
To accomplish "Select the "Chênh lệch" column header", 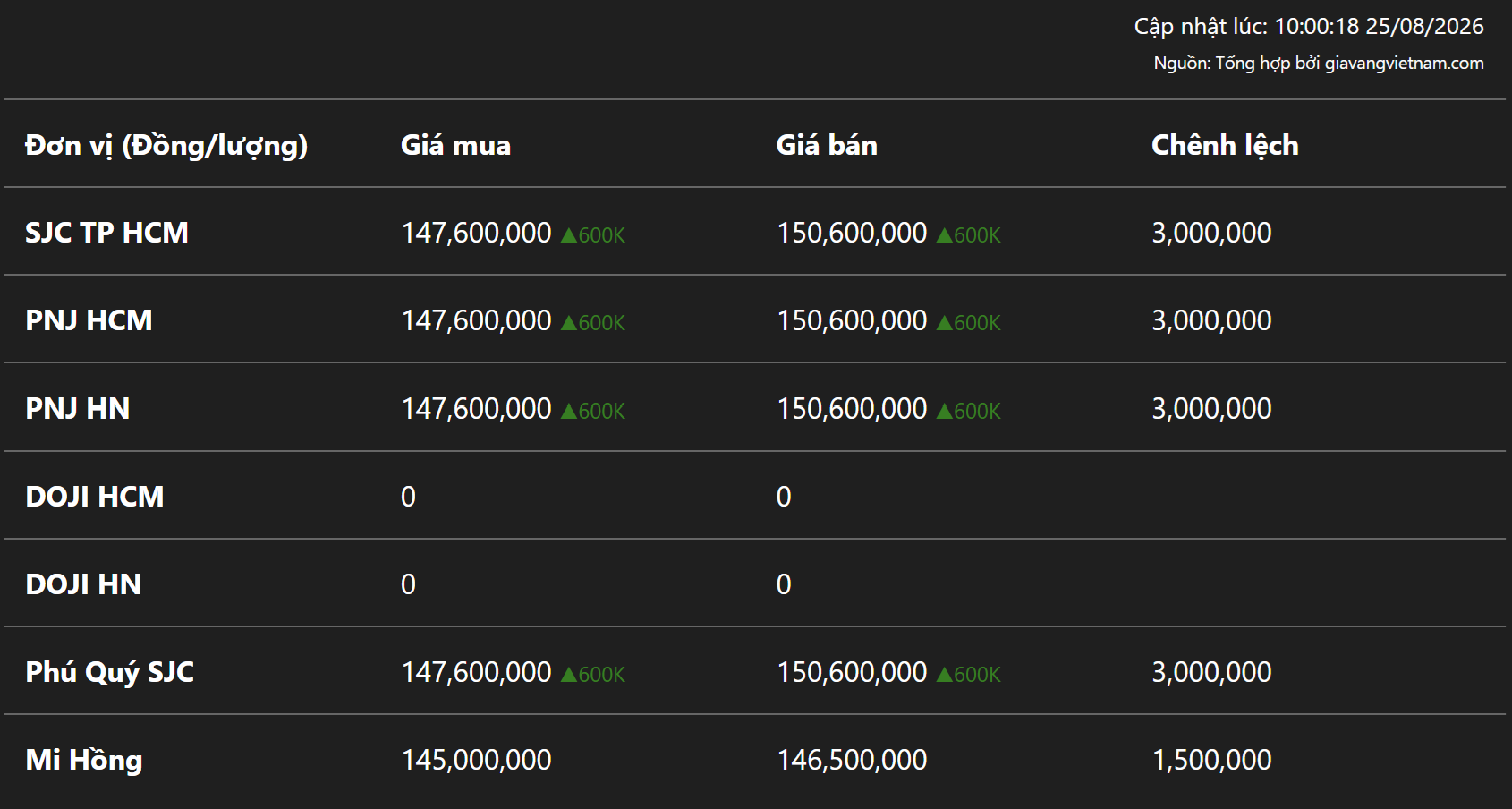I will click(x=1225, y=145).
